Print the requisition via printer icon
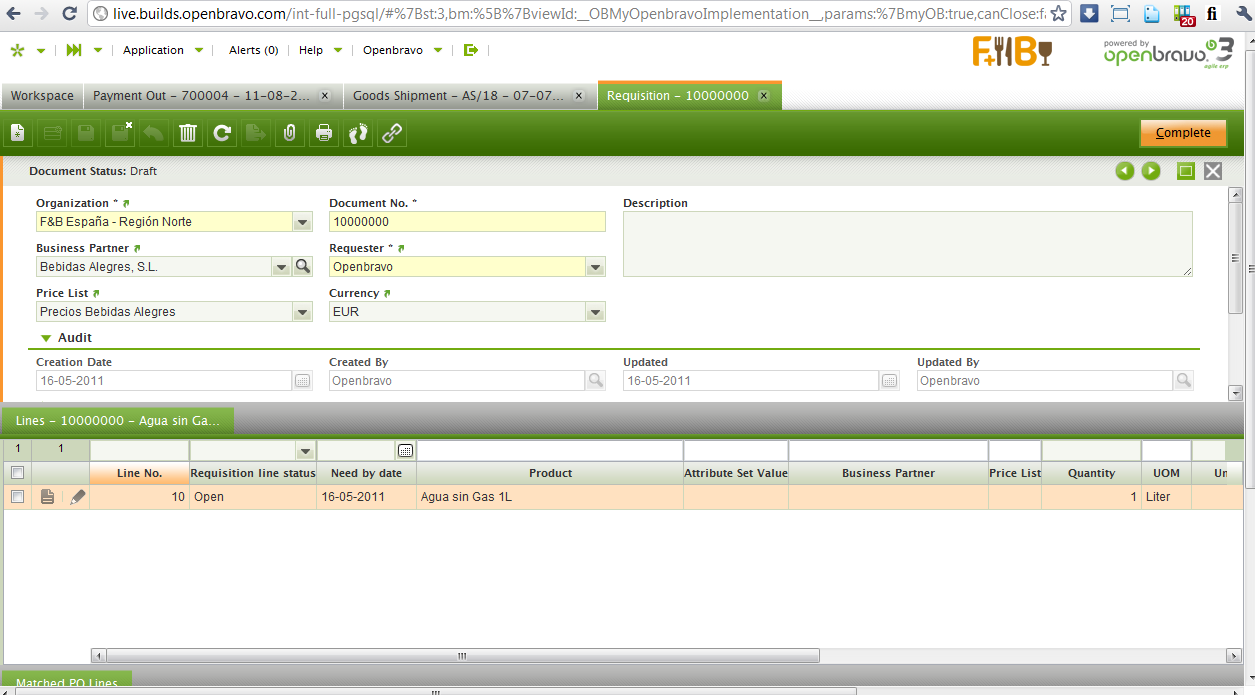Screen dimensions: 1255x695 [x=323, y=133]
